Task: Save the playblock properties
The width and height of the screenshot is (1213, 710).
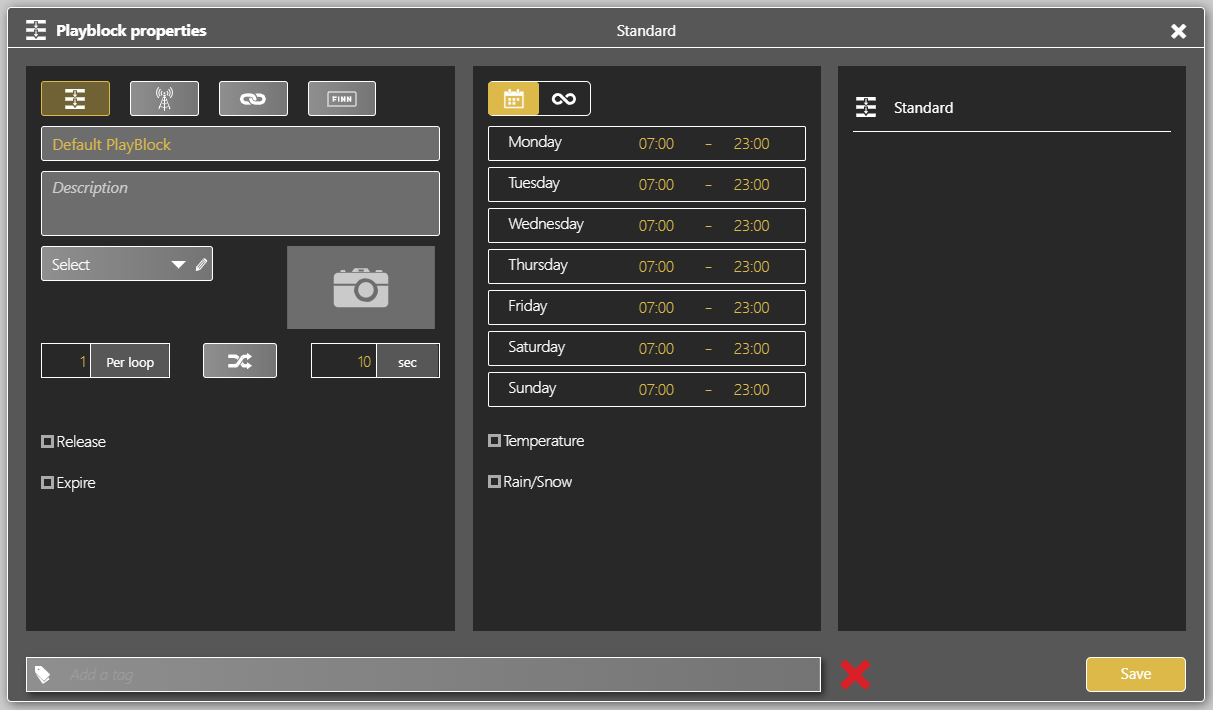Action: 1136,674
